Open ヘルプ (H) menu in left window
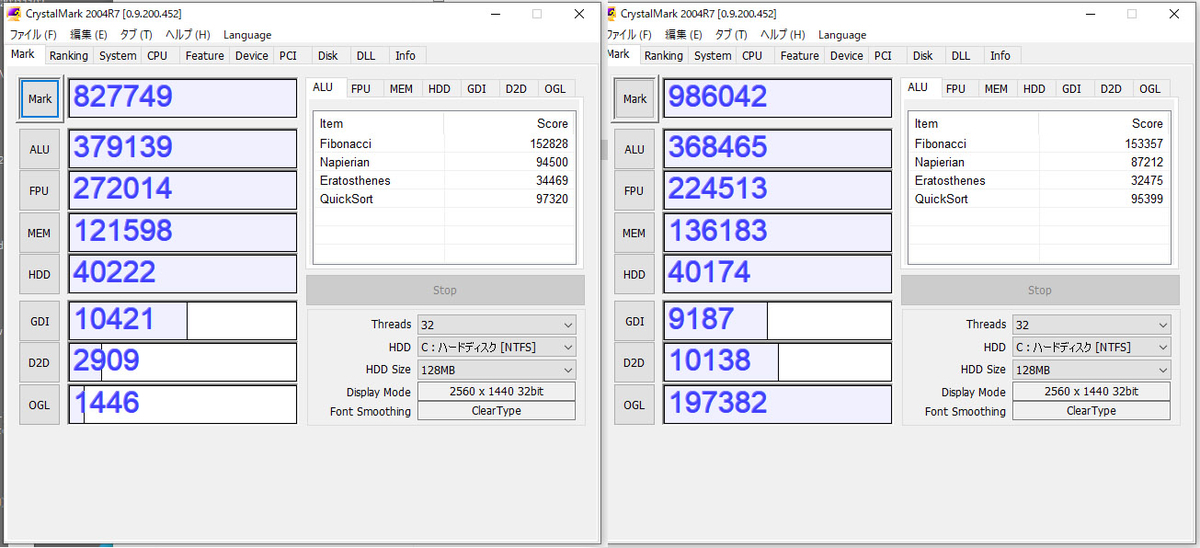The height and width of the screenshot is (548, 1200). click(x=187, y=35)
